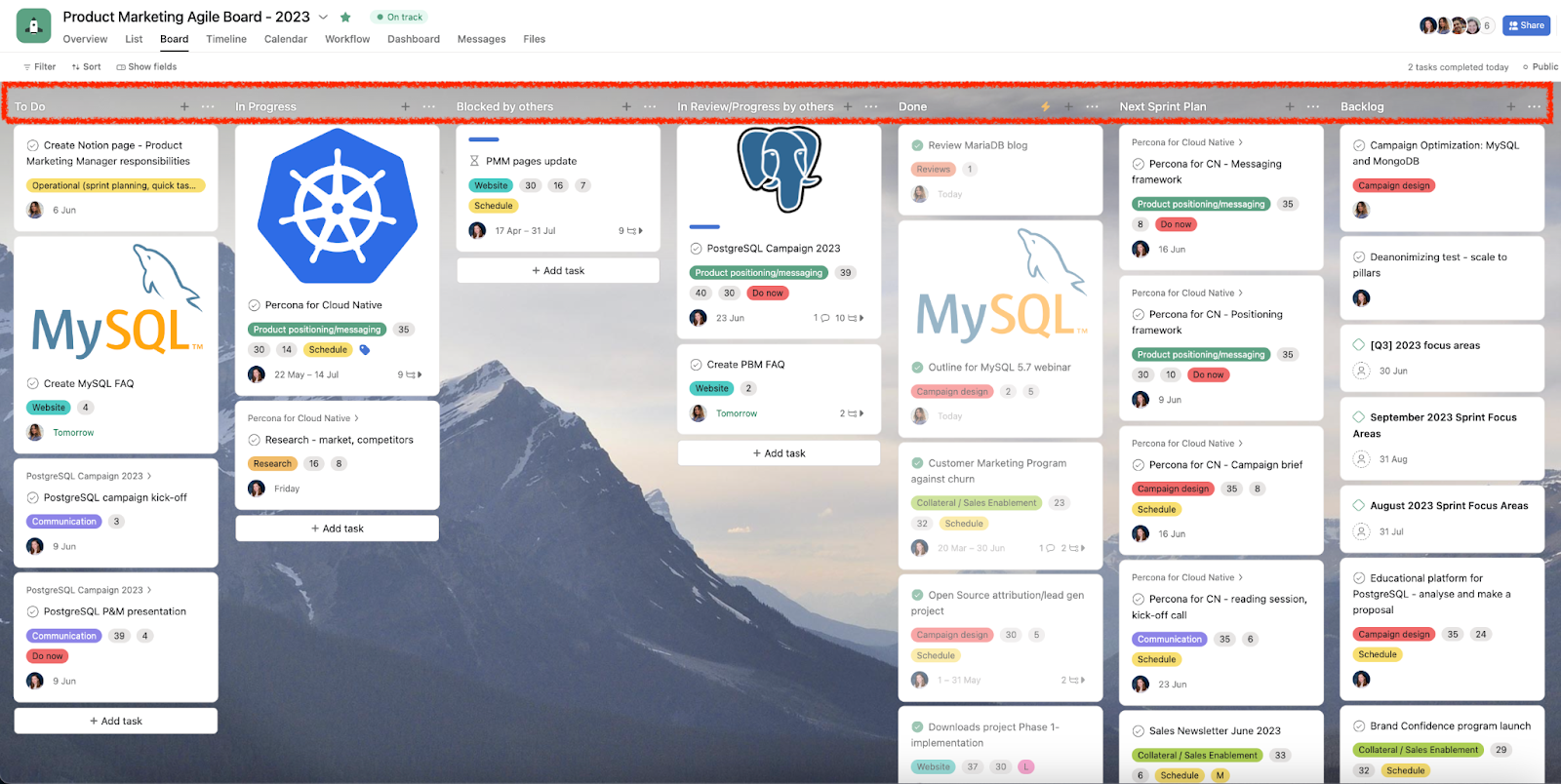Screen dimensions: 1561x784
Task: Open the Files tab
Action: (535, 39)
